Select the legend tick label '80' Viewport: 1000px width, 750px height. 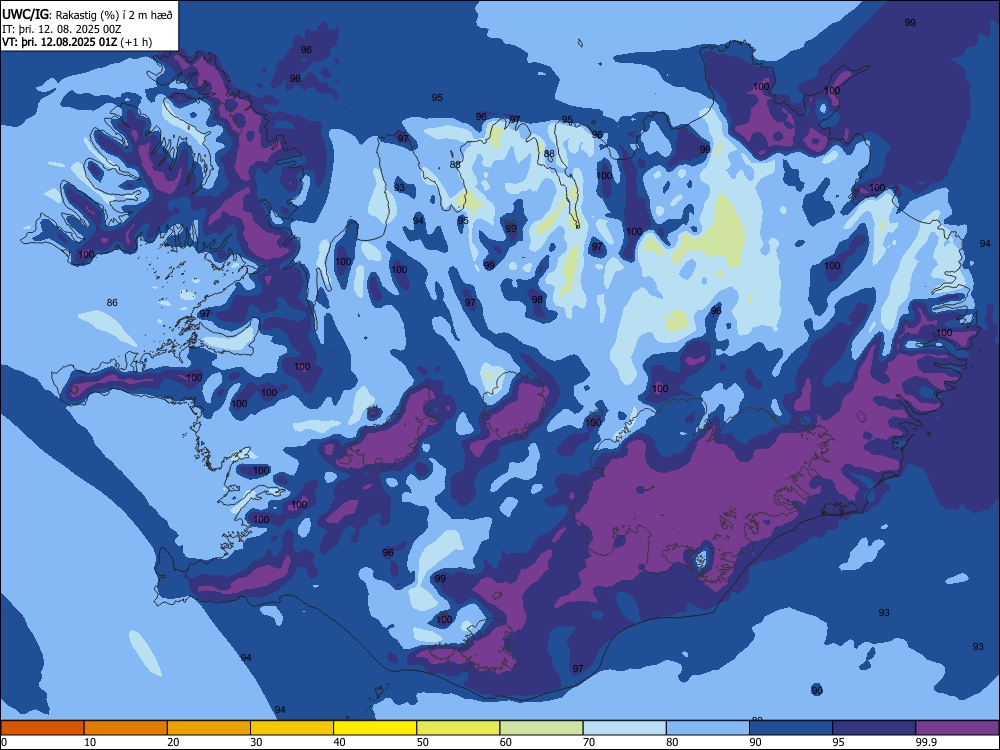tap(672, 742)
